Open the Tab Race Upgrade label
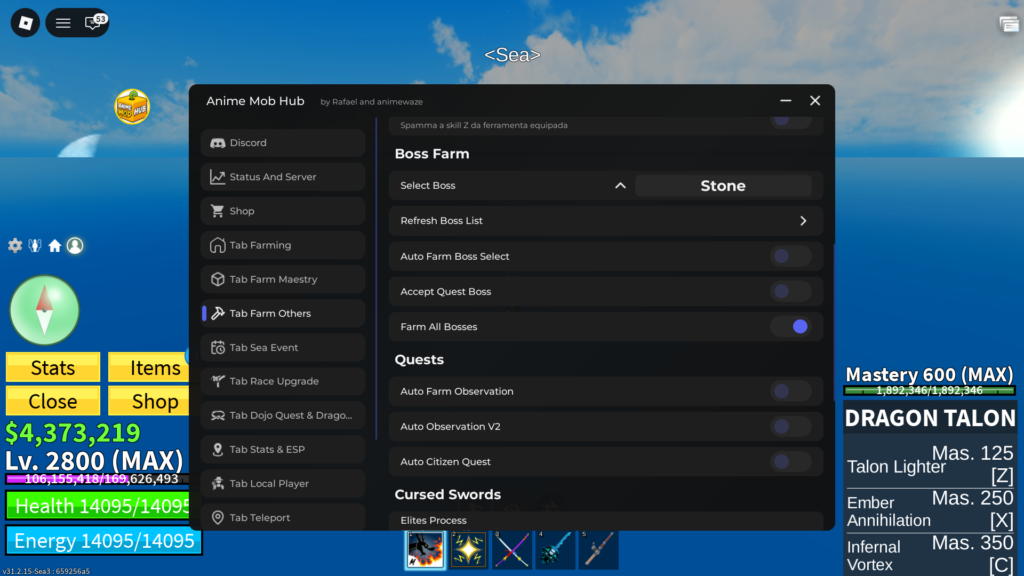The image size is (1024, 576). pyautogui.click(x=274, y=381)
